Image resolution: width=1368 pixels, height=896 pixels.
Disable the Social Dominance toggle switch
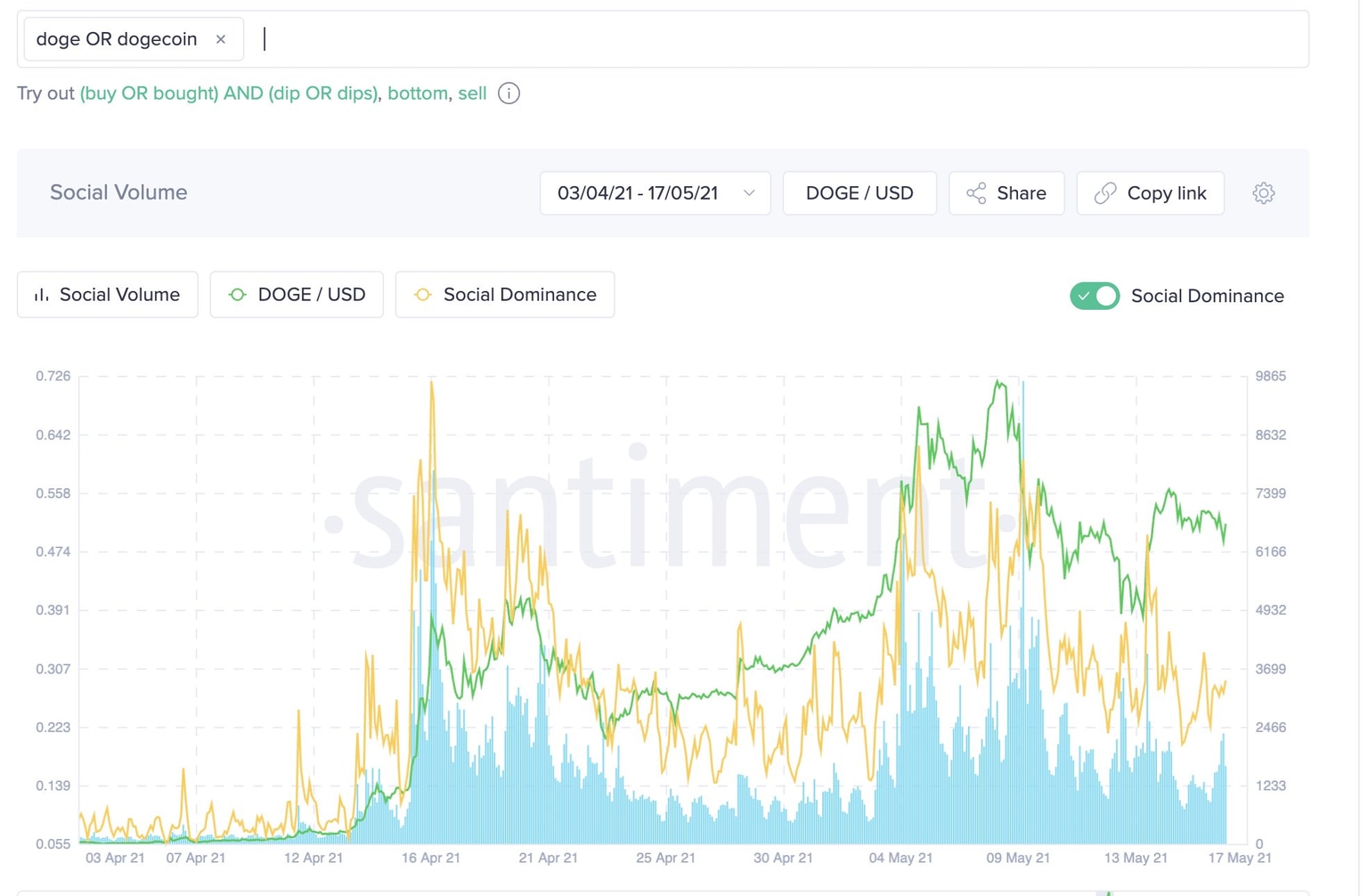tap(1094, 296)
